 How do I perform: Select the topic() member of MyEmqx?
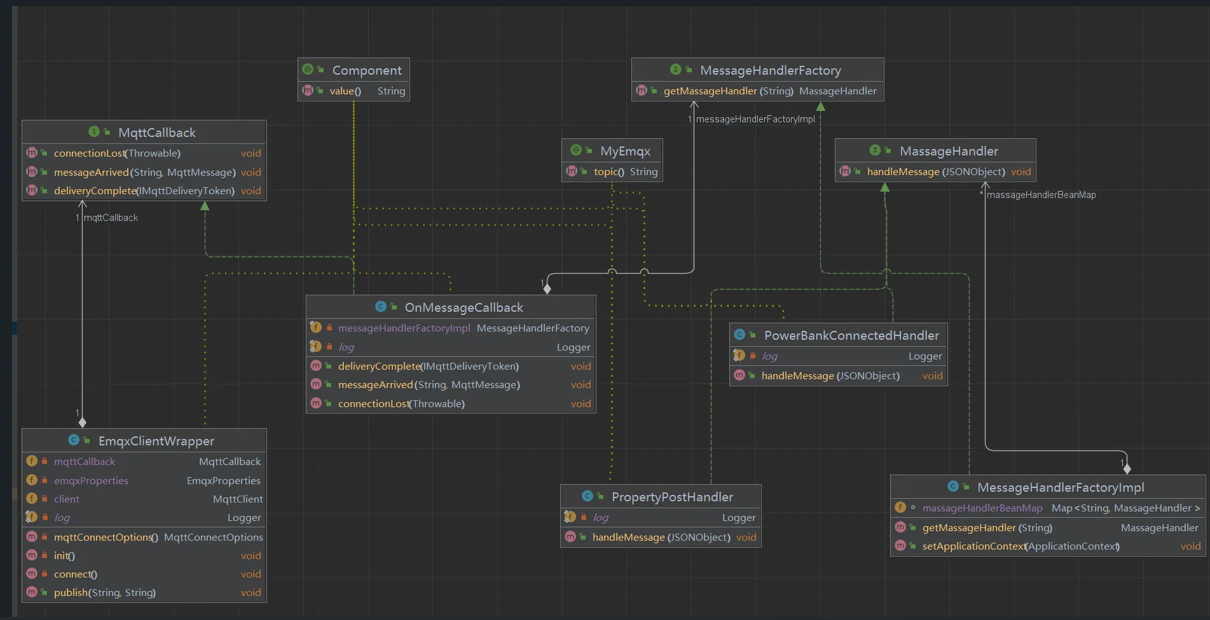click(x=609, y=172)
